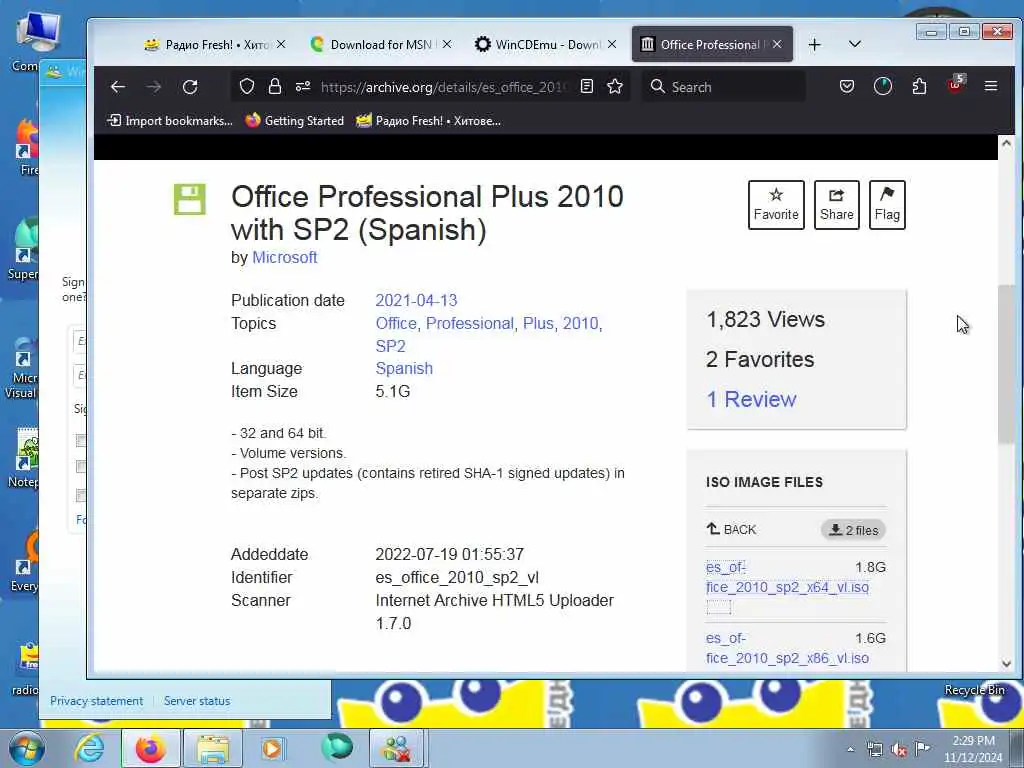
Task: Open the green globe app in taskbar
Action: (337, 748)
